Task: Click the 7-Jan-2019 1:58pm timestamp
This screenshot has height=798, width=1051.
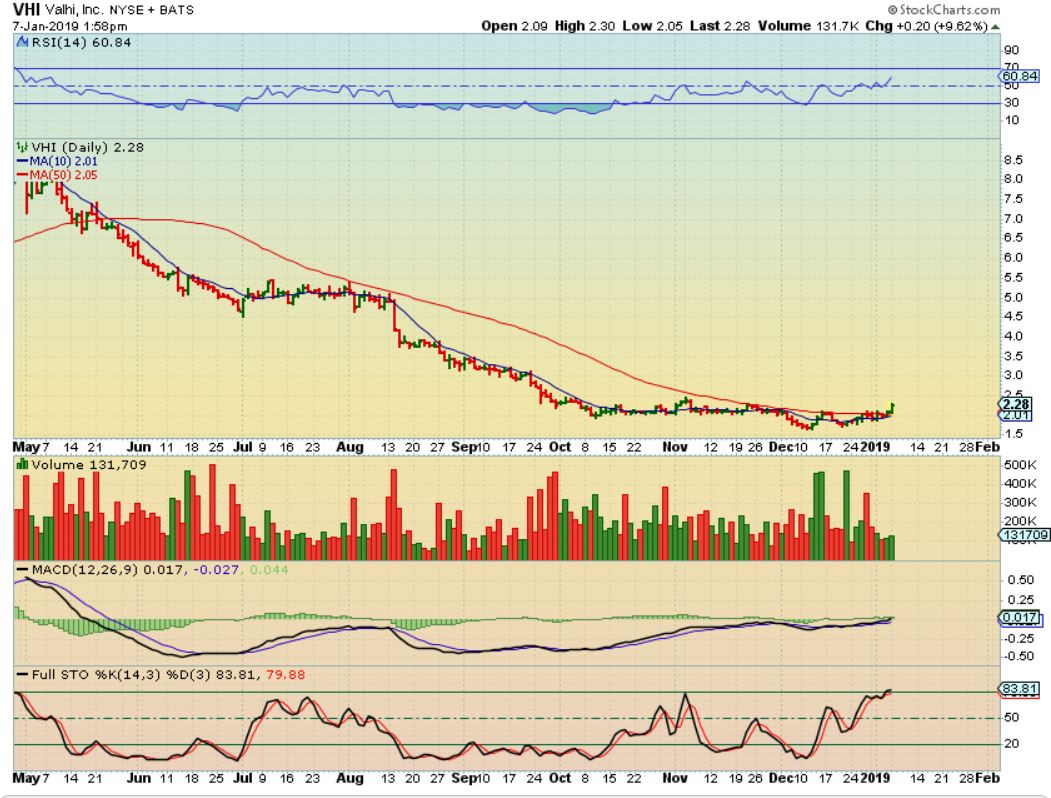Action: 70,26
